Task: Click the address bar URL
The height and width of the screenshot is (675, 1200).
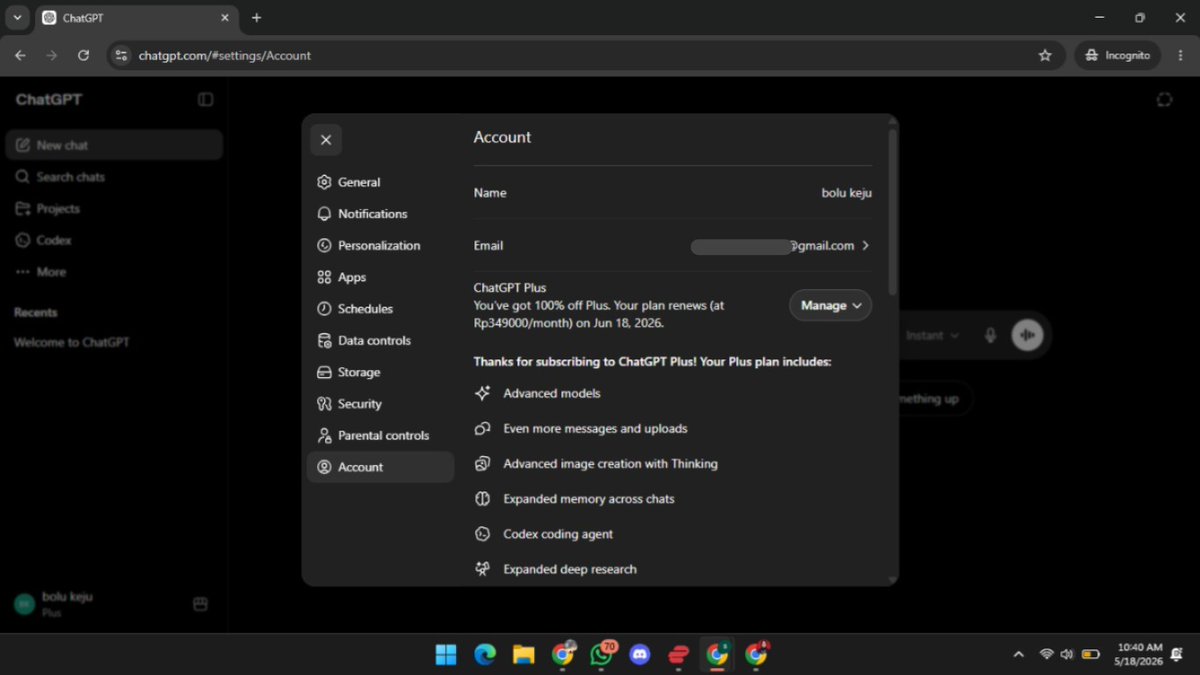Action: (x=225, y=56)
